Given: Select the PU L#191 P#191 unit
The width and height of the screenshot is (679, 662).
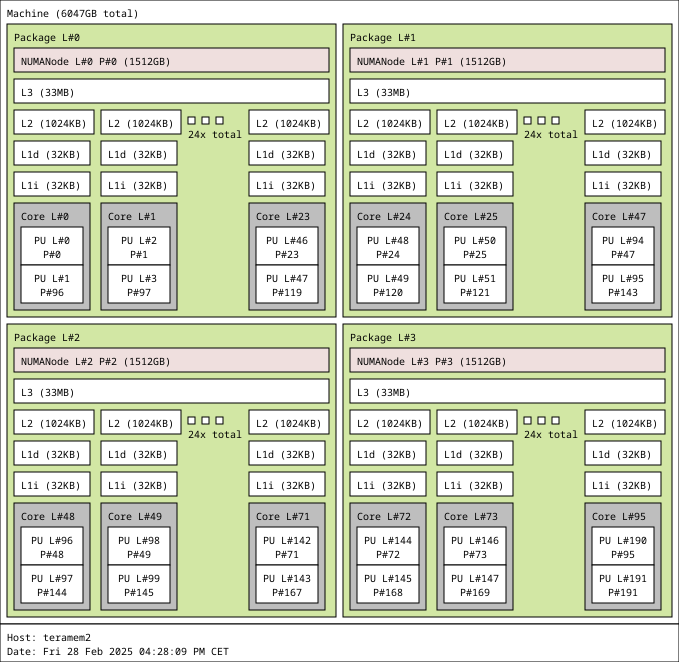Looking at the screenshot, I should (x=623, y=585).
